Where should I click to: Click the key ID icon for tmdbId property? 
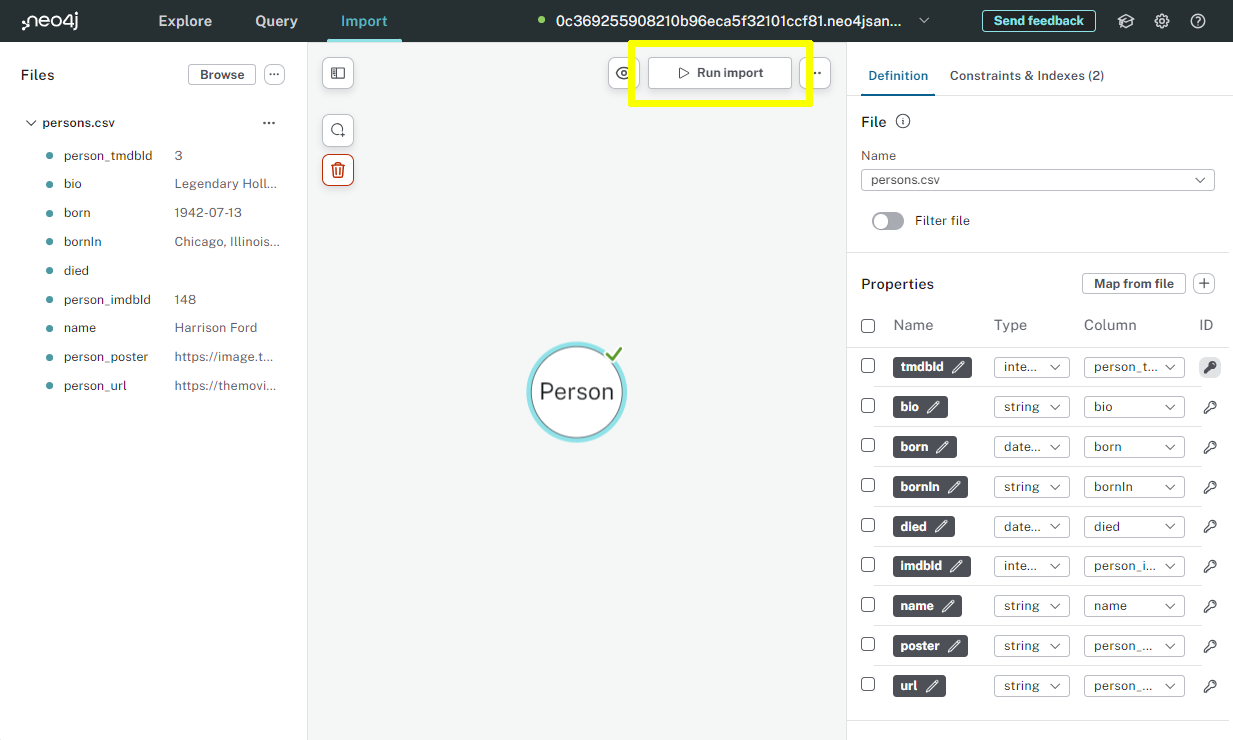(x=1210, y=367)
